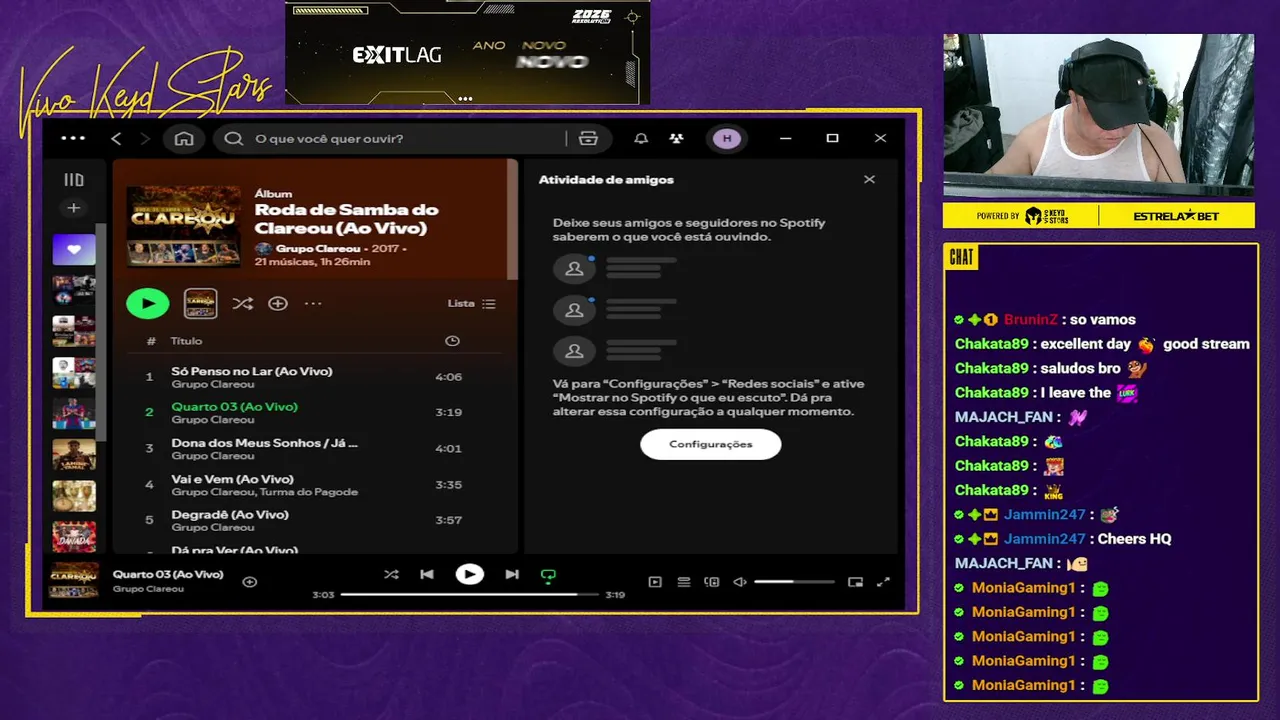1280x720 pixels.
Task: Create a playlist with sidebar plus button
Action: pos(73,208)
